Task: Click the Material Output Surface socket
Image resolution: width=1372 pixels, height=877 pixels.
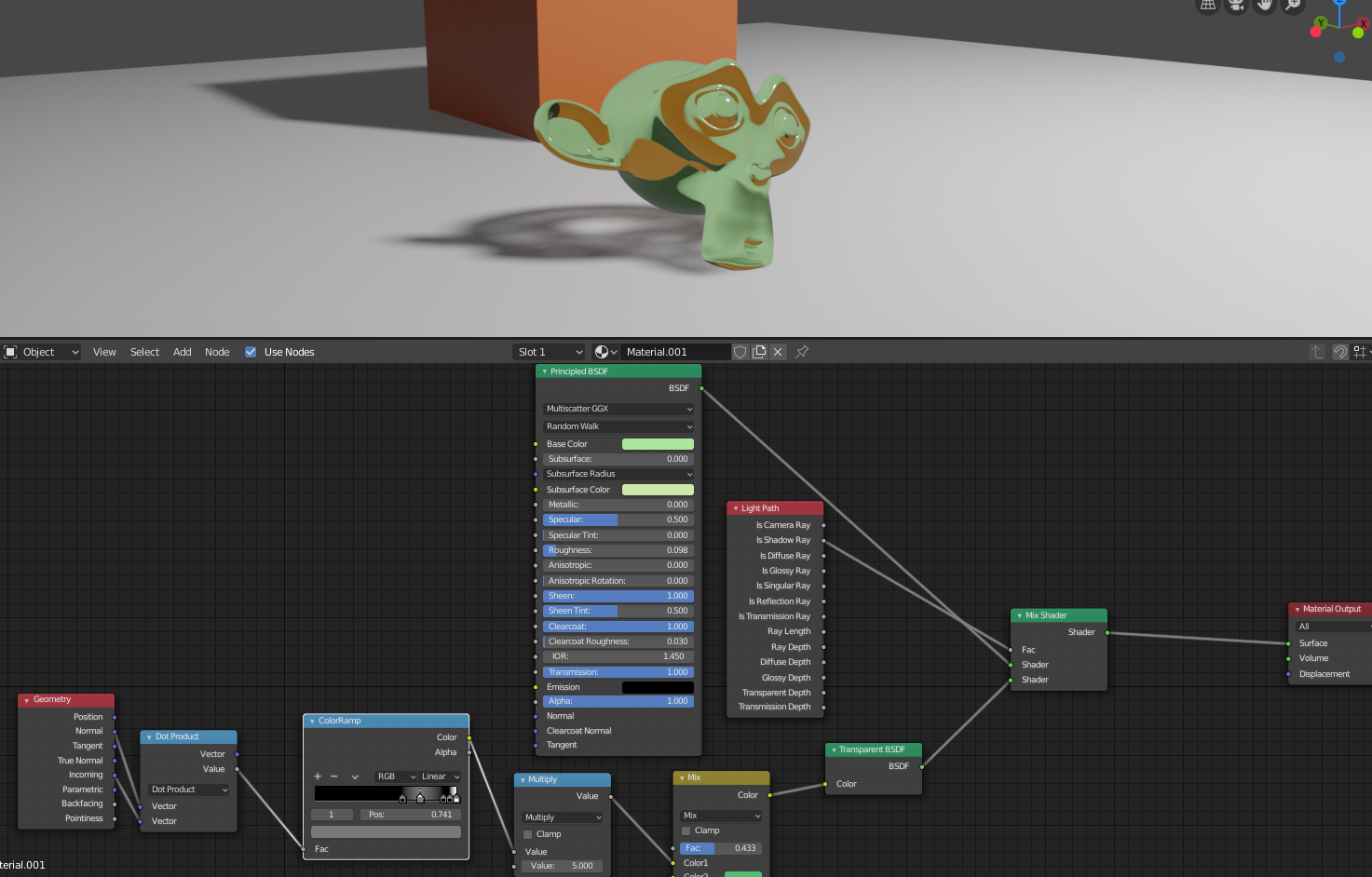Action: [x=1288, y=643]
